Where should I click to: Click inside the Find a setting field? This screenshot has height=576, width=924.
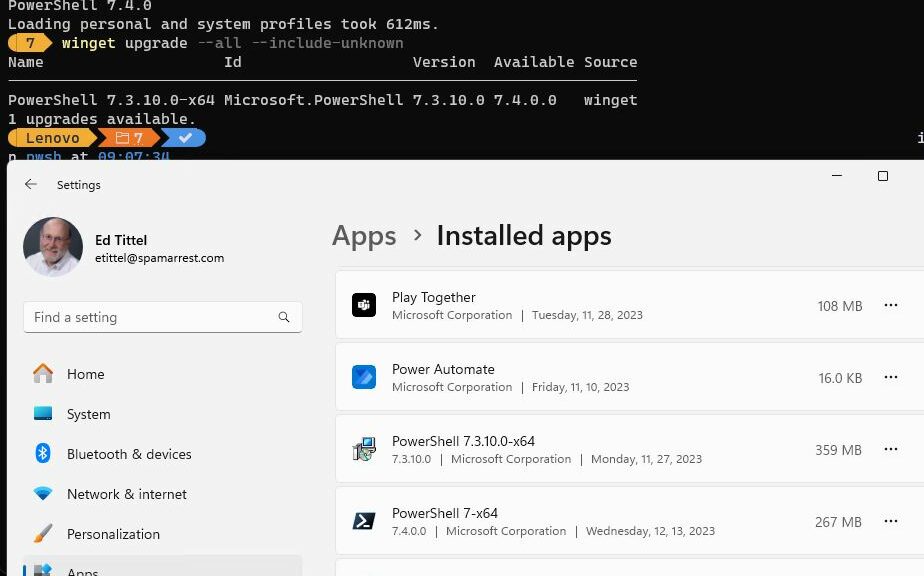coord(163,317)
